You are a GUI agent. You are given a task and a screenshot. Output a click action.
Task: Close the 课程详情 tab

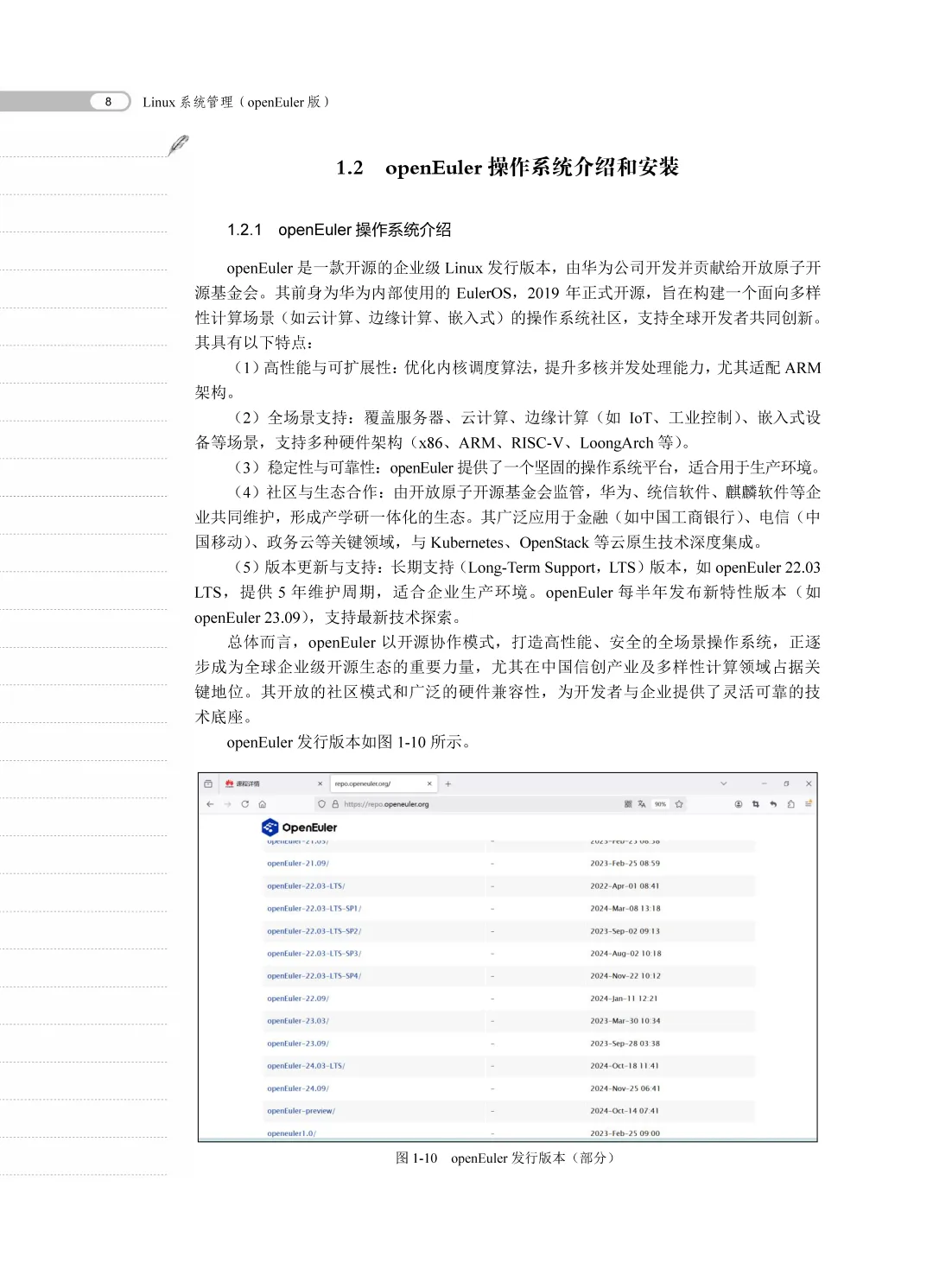pyautogui.click(x=320, y=784)
